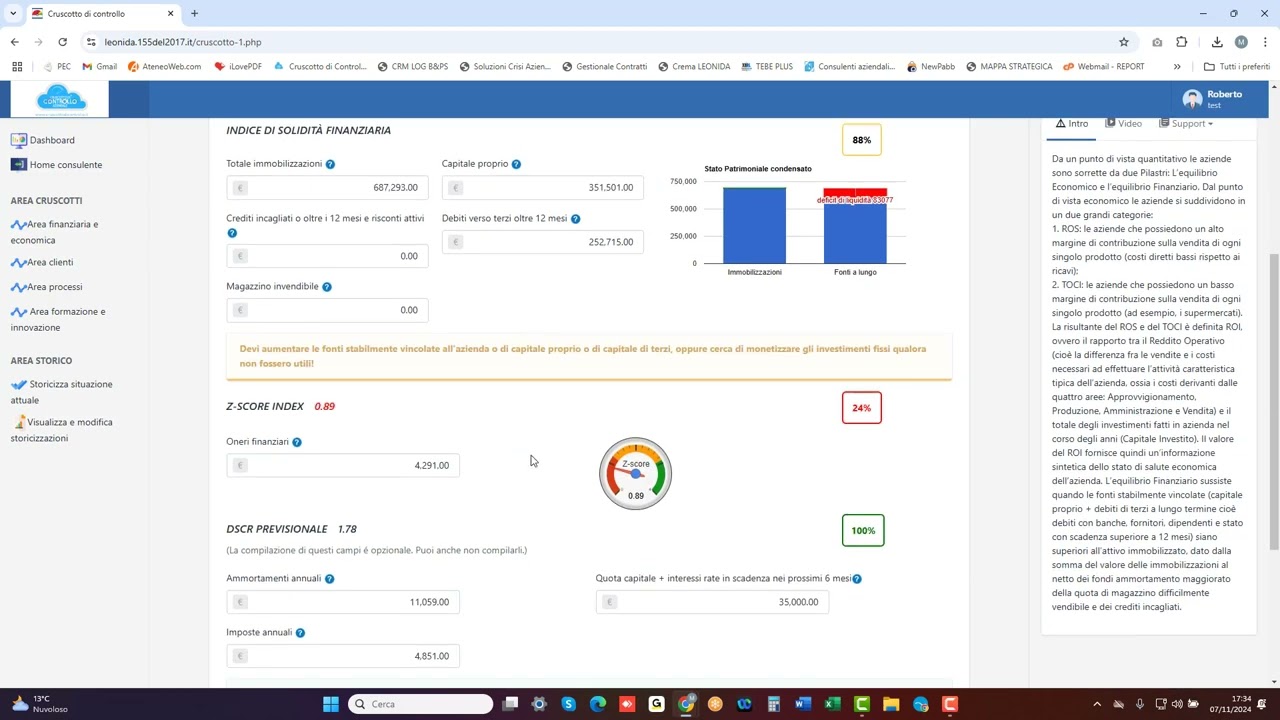Screen dimensions: 1280x720
Task: Click the Z-score gauge
Action: 635,474
